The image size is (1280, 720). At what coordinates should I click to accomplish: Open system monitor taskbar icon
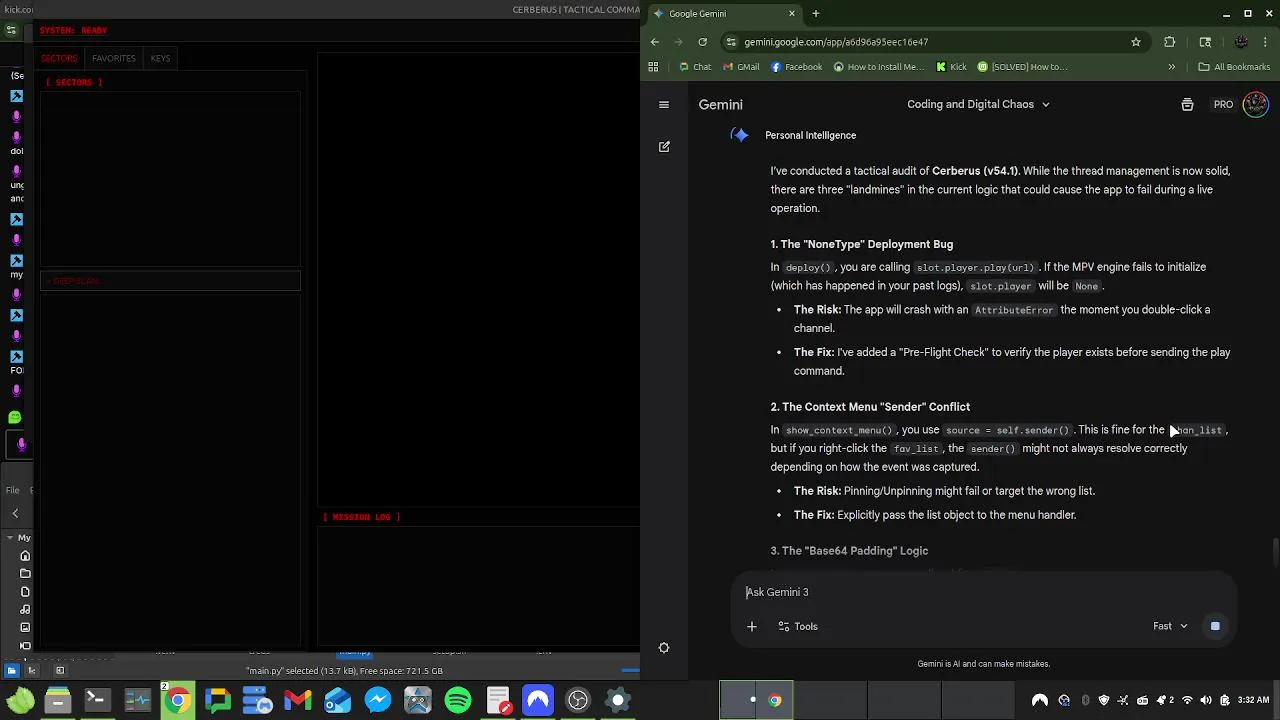pos(137,700)
